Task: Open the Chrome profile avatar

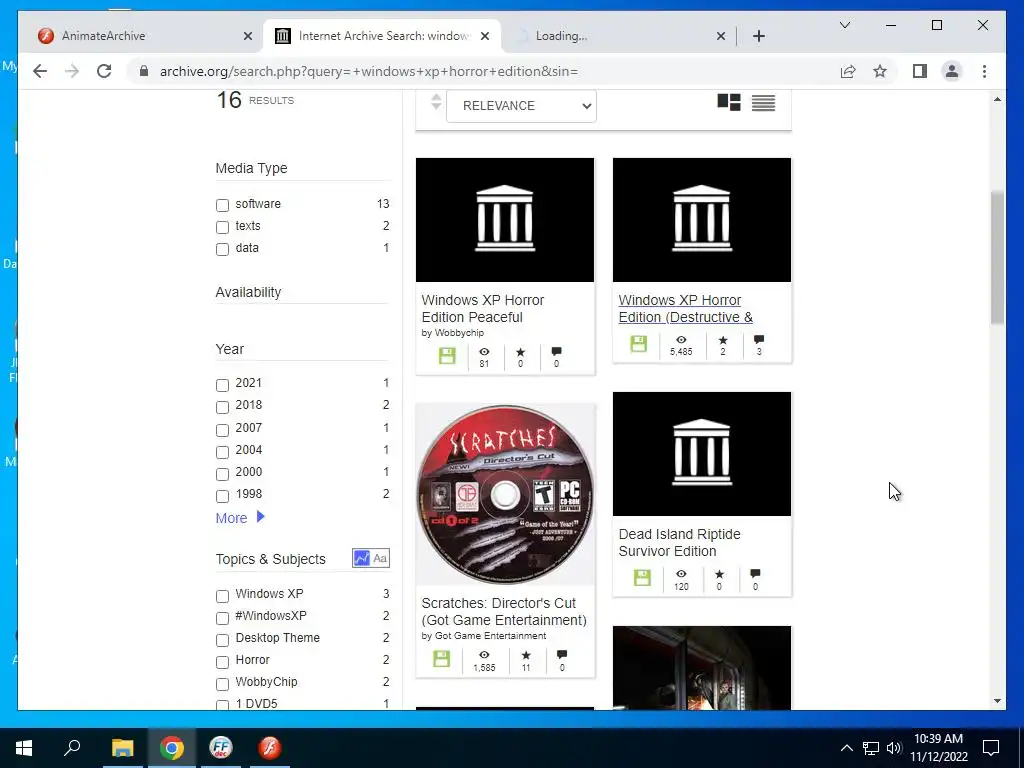Action: 952,71
